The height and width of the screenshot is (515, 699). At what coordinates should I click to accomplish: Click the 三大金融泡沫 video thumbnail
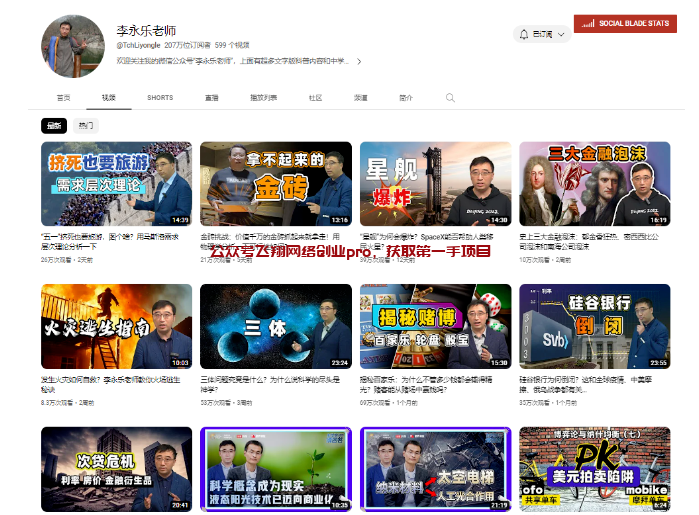594,183
